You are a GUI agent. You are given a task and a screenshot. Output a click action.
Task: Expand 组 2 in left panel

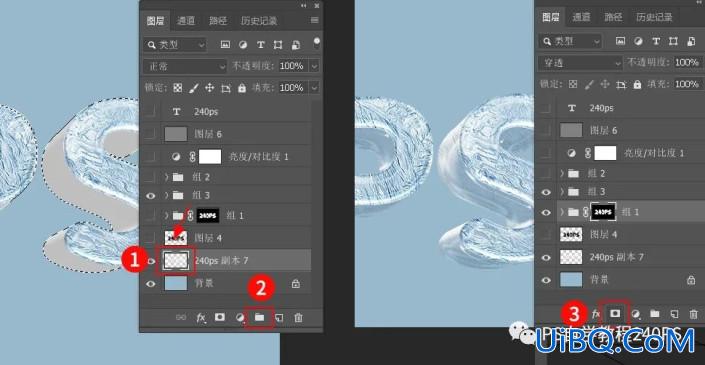tap(166, 177)
